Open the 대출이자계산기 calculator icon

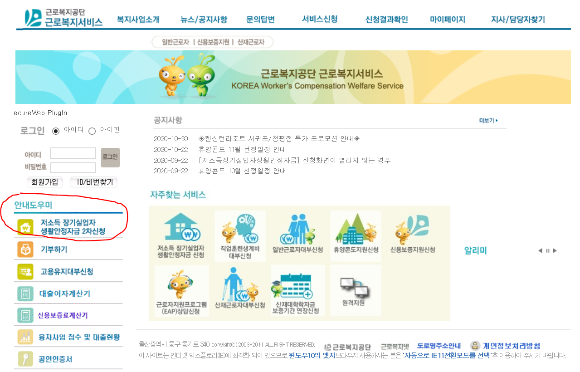click(x=25, y=294)
